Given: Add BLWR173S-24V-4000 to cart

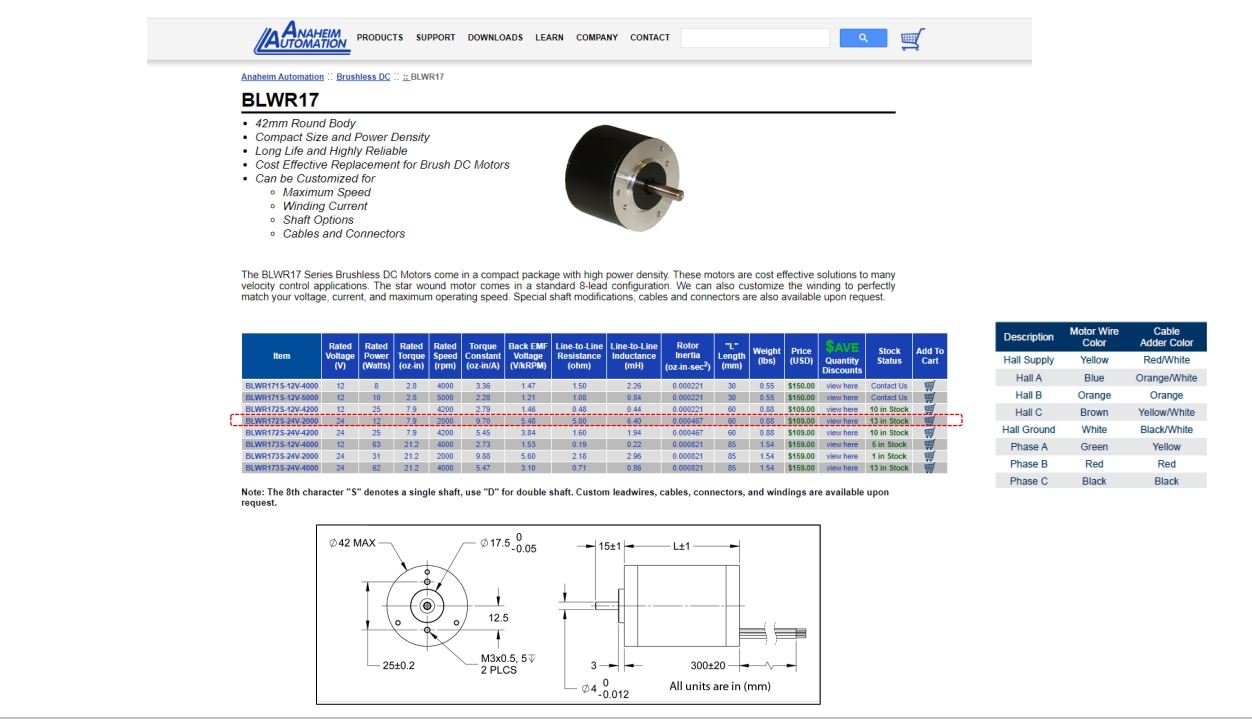Looking at the screenshot, I should point(930,468).
